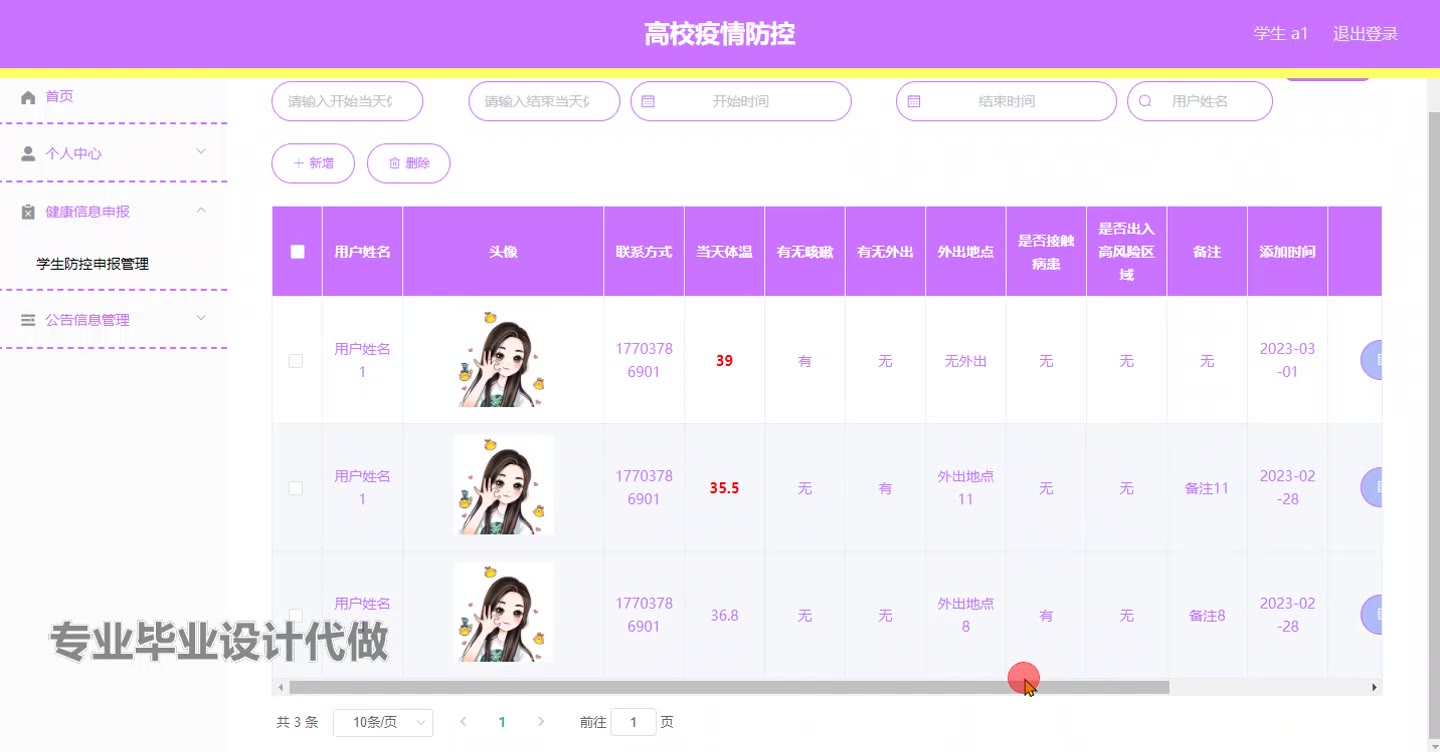1440x752 pixels.
Task: Click the 2023-03-01 date cell
Action: (x=1287, y=360)
